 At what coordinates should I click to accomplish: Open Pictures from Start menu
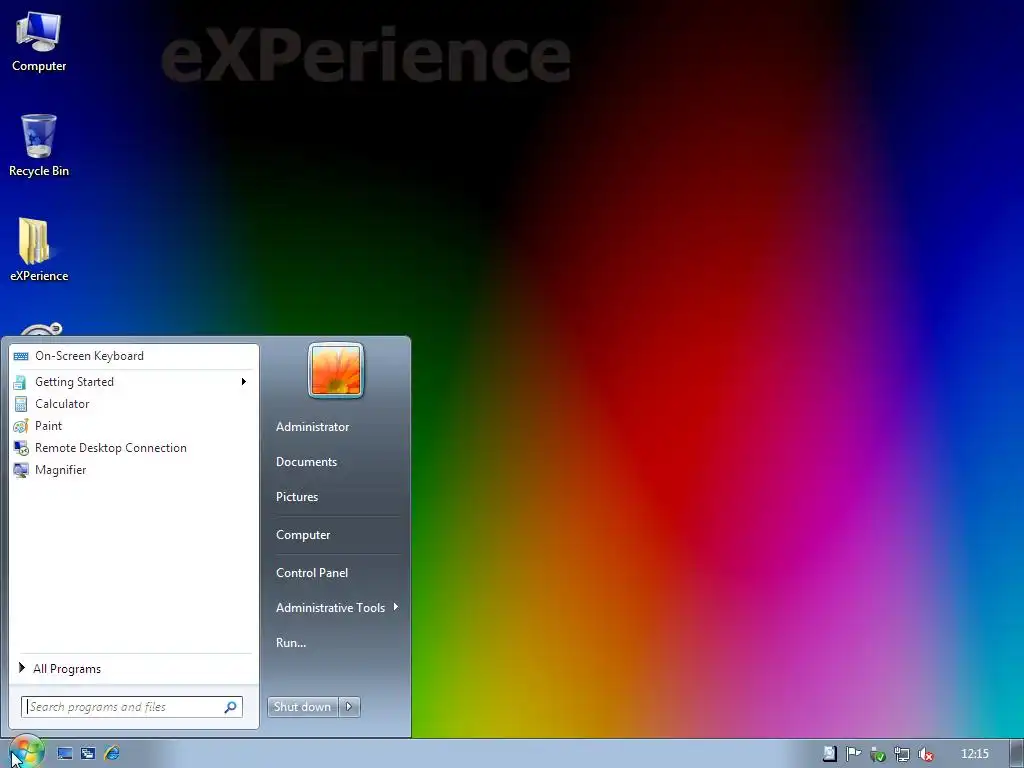click(x=297, y=497)
